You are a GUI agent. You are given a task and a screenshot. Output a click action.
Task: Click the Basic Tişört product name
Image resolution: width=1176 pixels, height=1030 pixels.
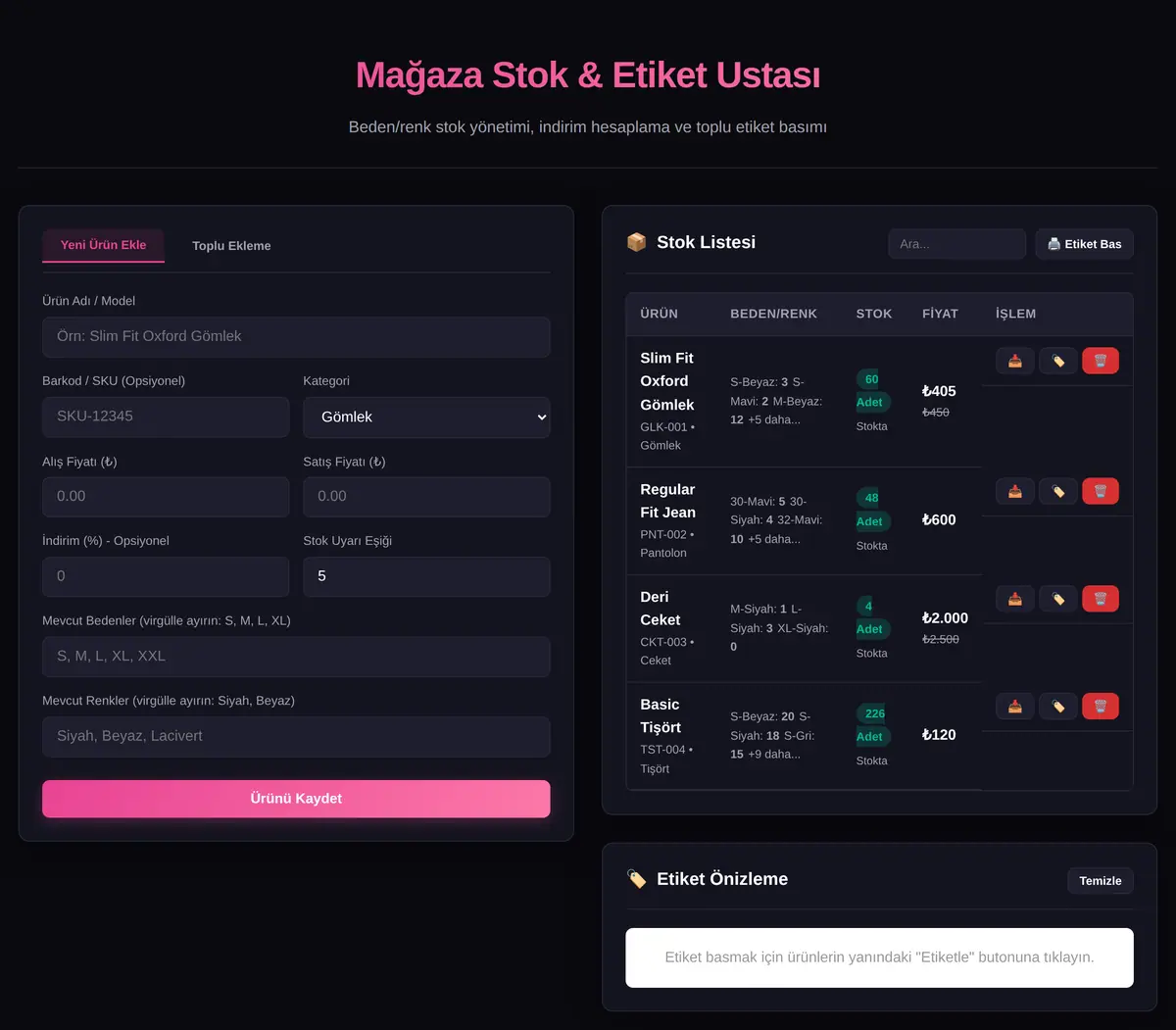[661, 716]
